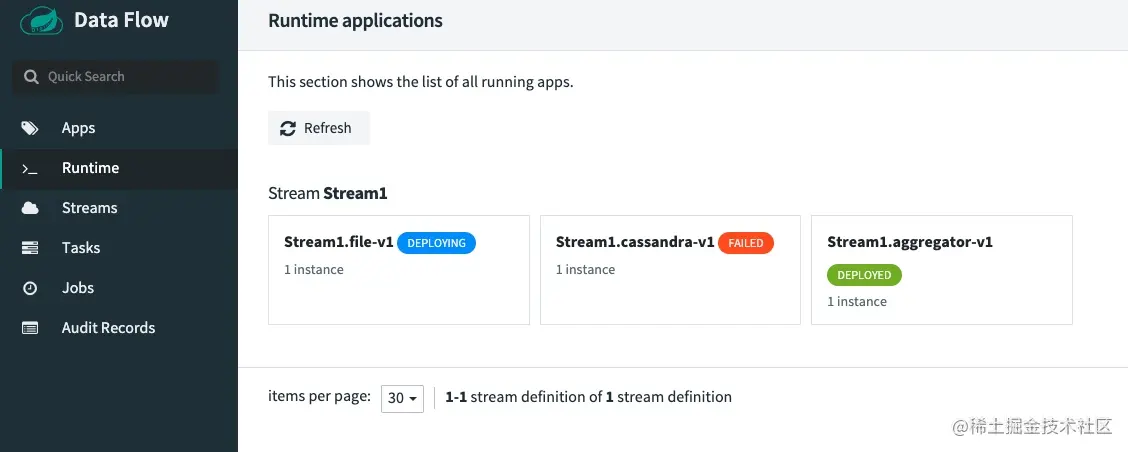This screenshot has width=1128, height=452.
Task: Click the Apps tags icon in sidebar
Action: (x=30, y=128)
